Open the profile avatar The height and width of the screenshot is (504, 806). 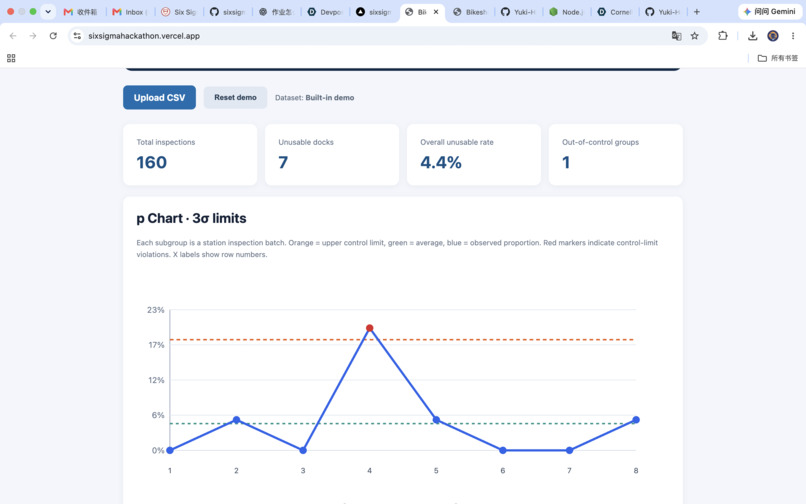pos(773,35)
